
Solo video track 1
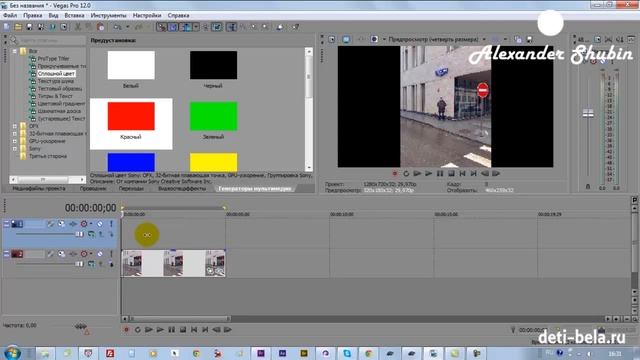[111, 224]
